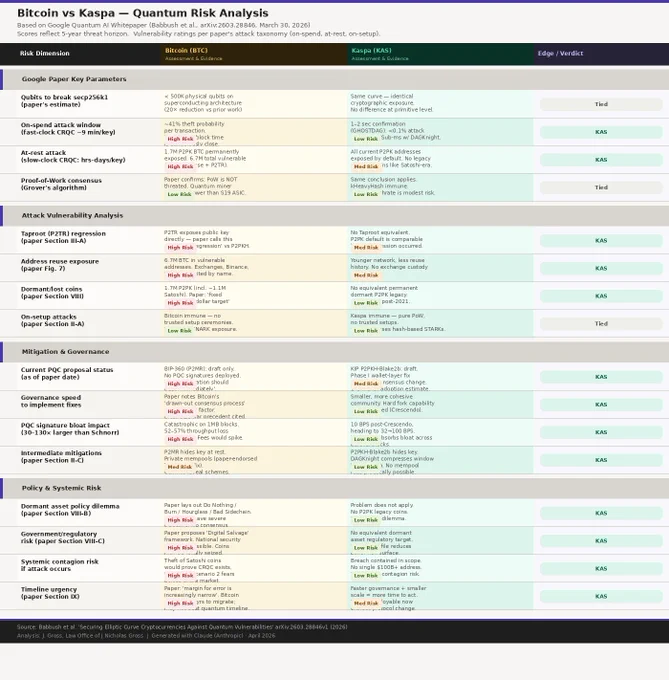
Task: Click the 'KAS' verdict in the signature bloat row
Action: click(601, 432)
